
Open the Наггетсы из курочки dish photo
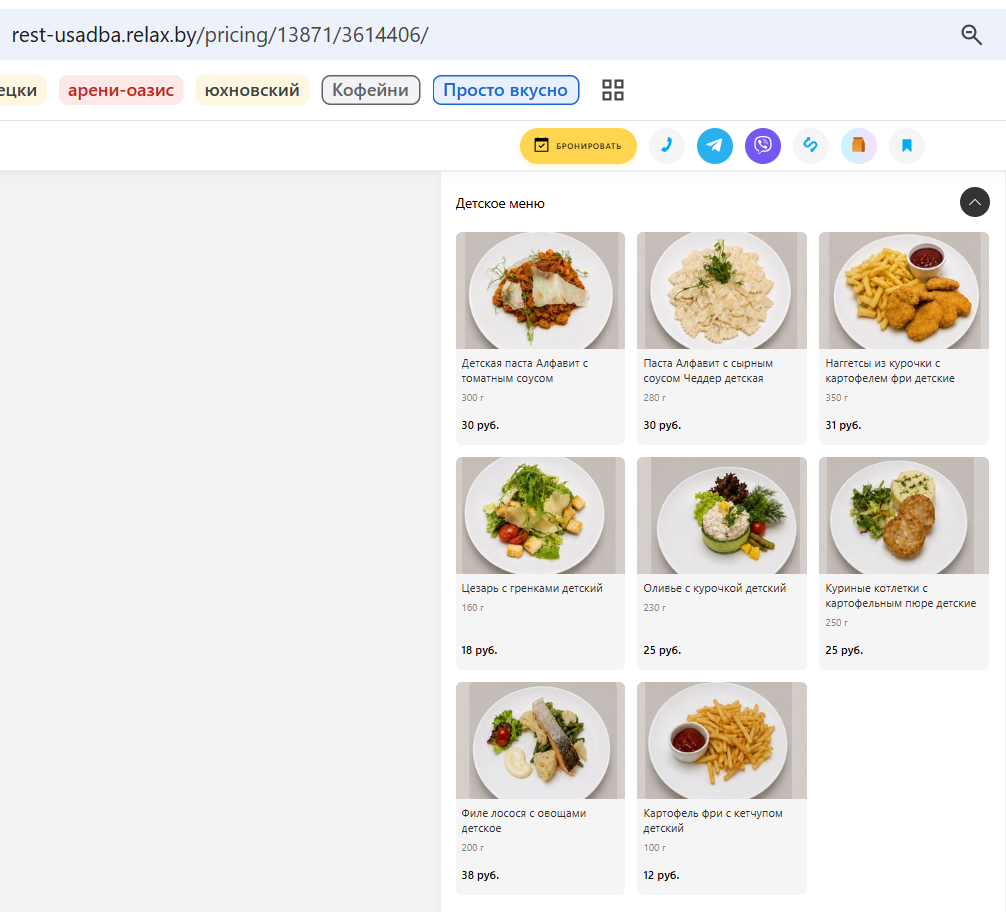click(x=903, y=290)
